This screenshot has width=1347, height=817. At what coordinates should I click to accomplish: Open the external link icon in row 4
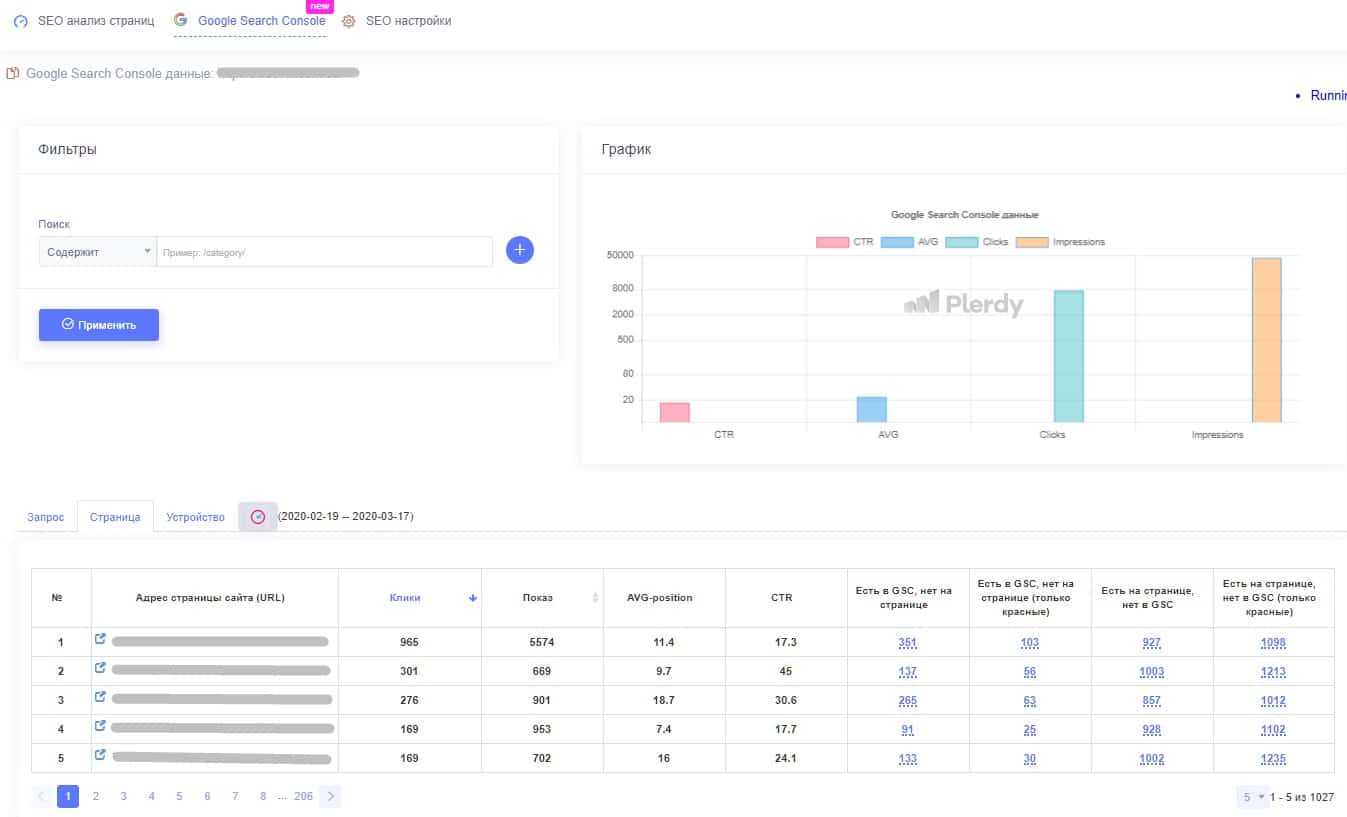(100, 725)
